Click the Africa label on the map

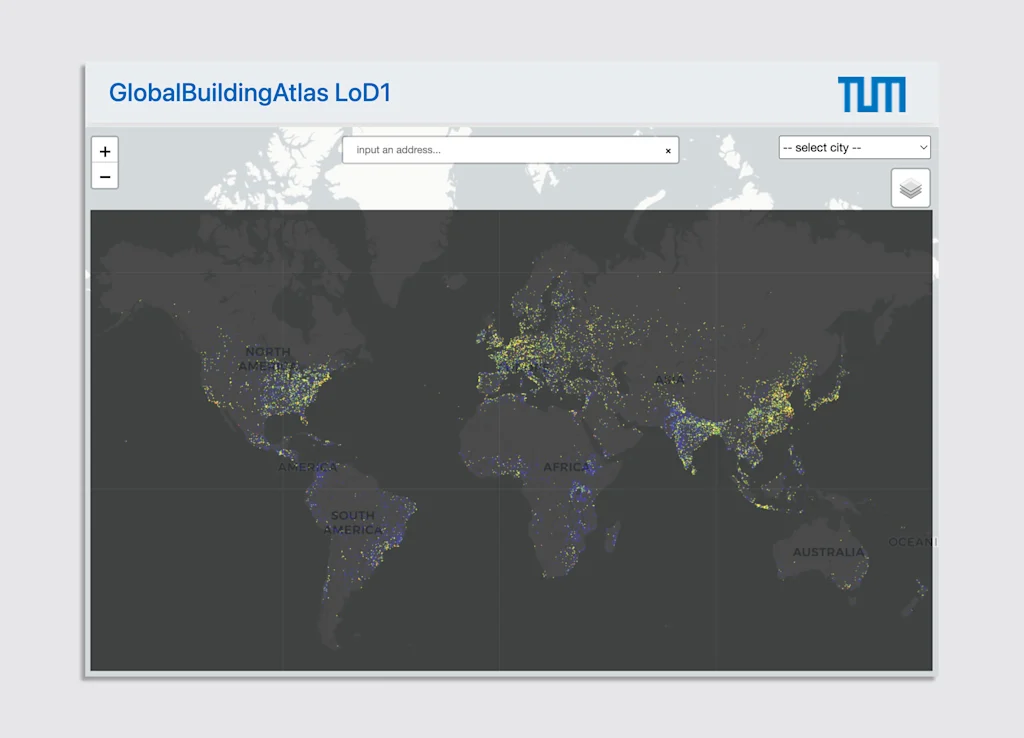click(566, 467)
